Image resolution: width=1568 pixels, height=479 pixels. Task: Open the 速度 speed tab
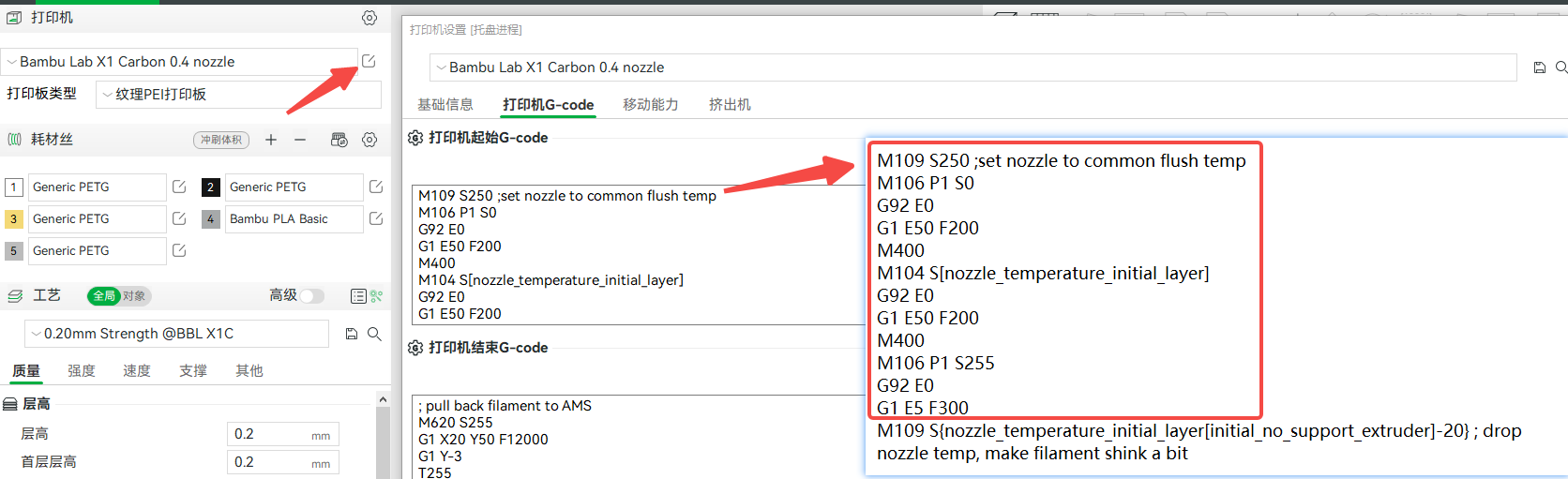point(137,371)
